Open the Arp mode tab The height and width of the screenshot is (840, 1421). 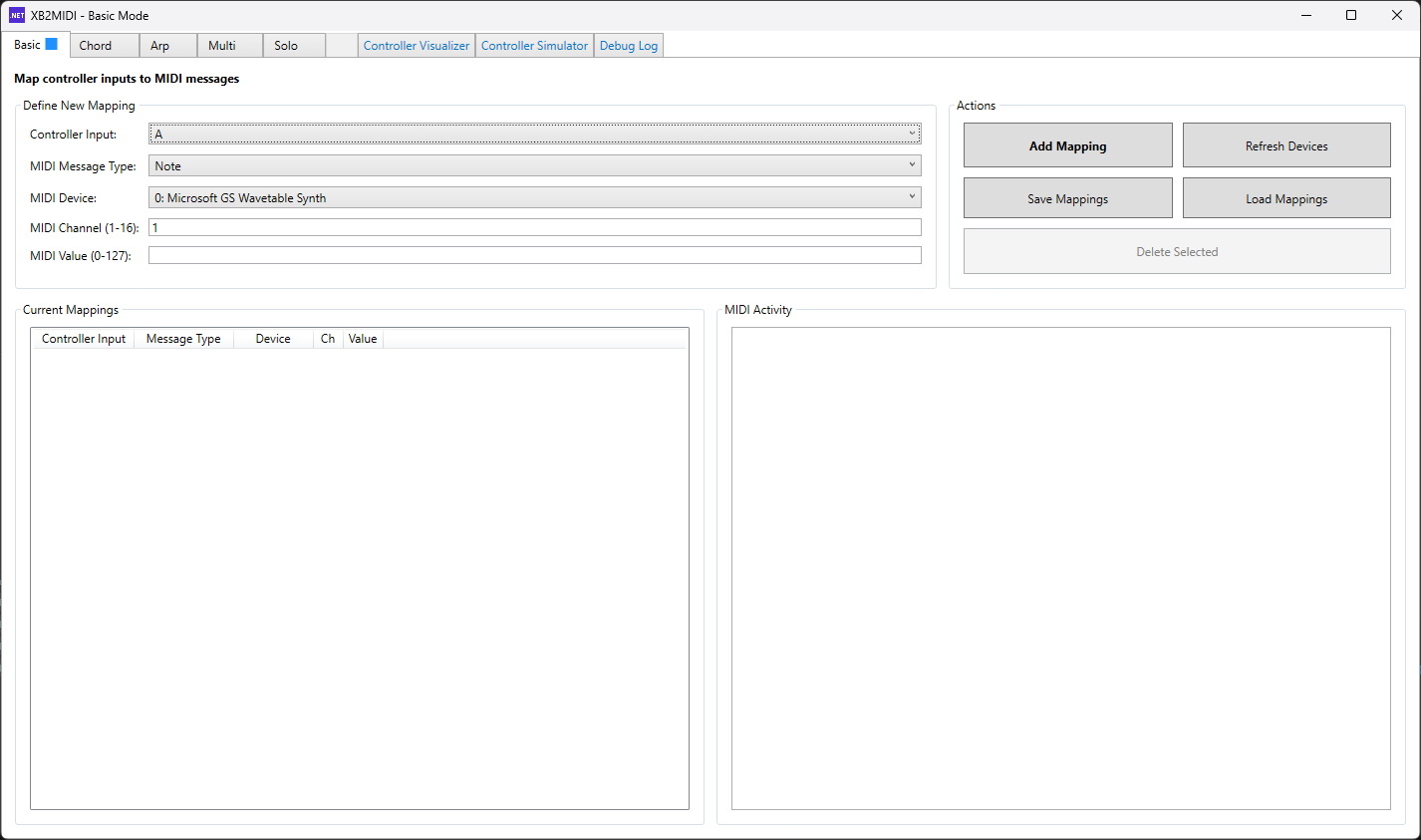tap(160, 46)
